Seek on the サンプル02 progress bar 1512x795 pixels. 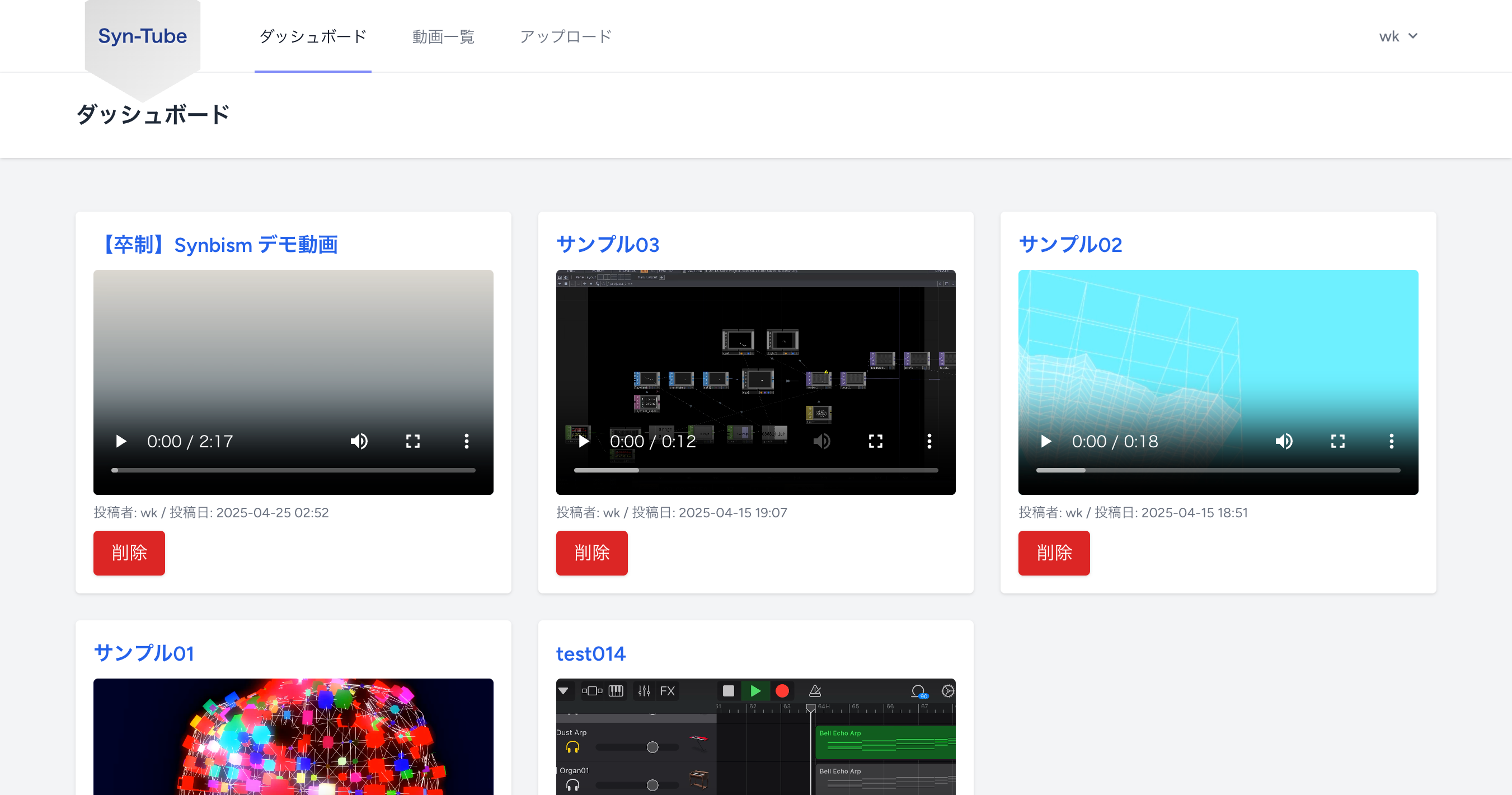pyautogui.click(x=1218, y=470)
